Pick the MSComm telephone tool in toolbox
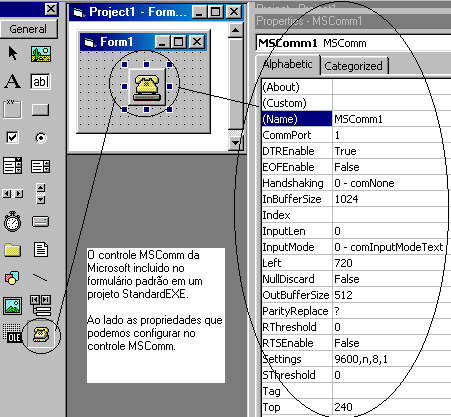This screenshot has height=417, width=451. (x=41, y=334)
